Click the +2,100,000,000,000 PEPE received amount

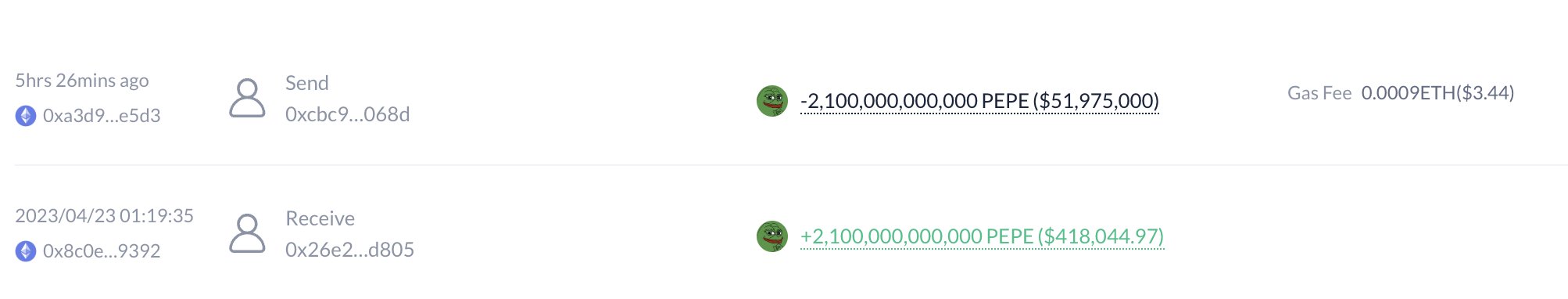pyautogui.click(x=917, y=236)
